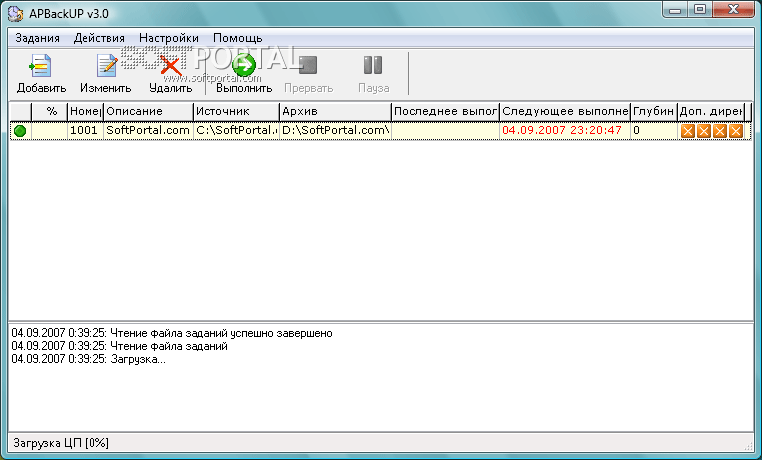
Task: Click the Удалить (Delete) task icon
Action: 170,67
